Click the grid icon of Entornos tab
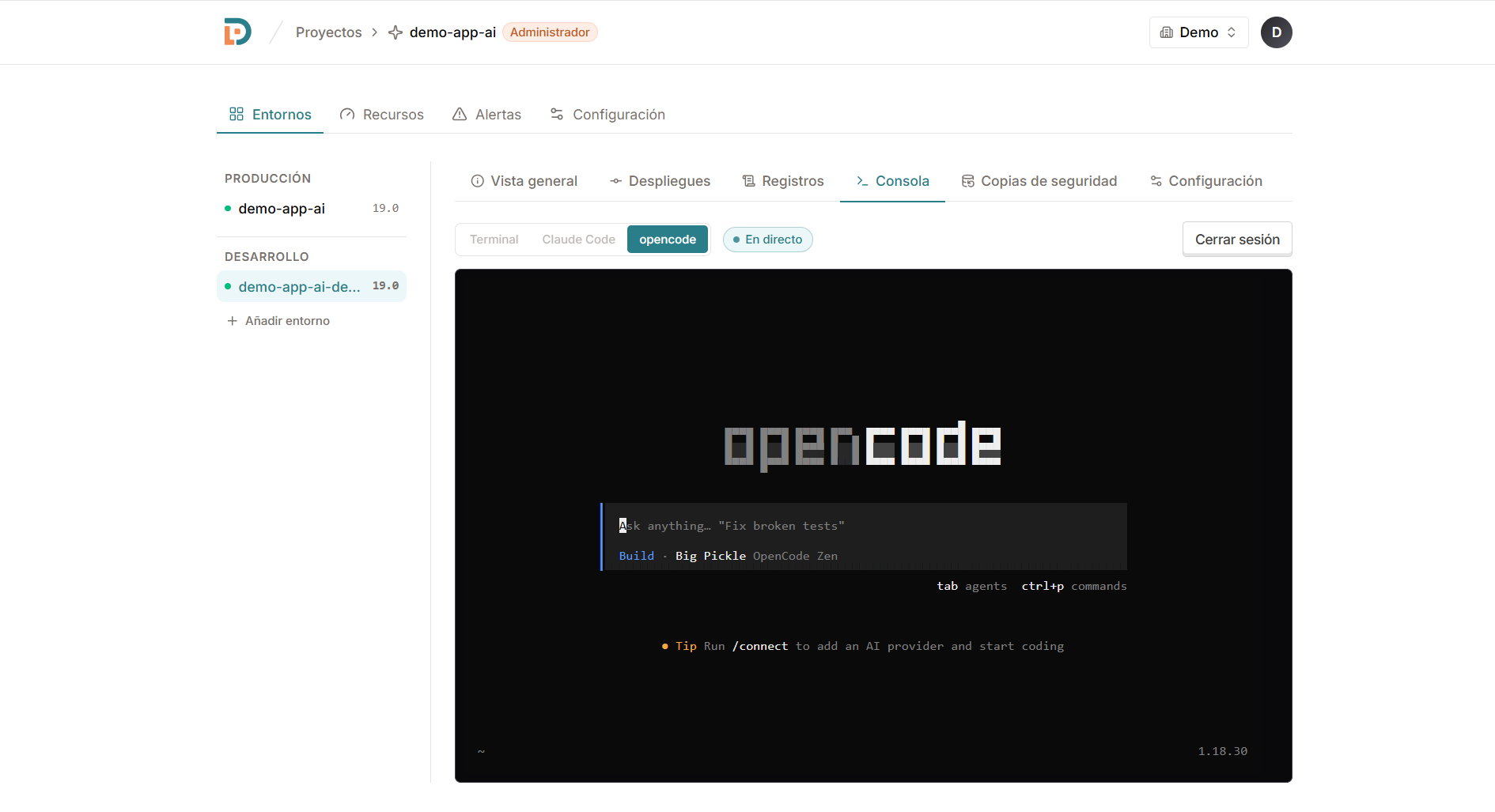1495x812 pixels. tap(237, 114)
